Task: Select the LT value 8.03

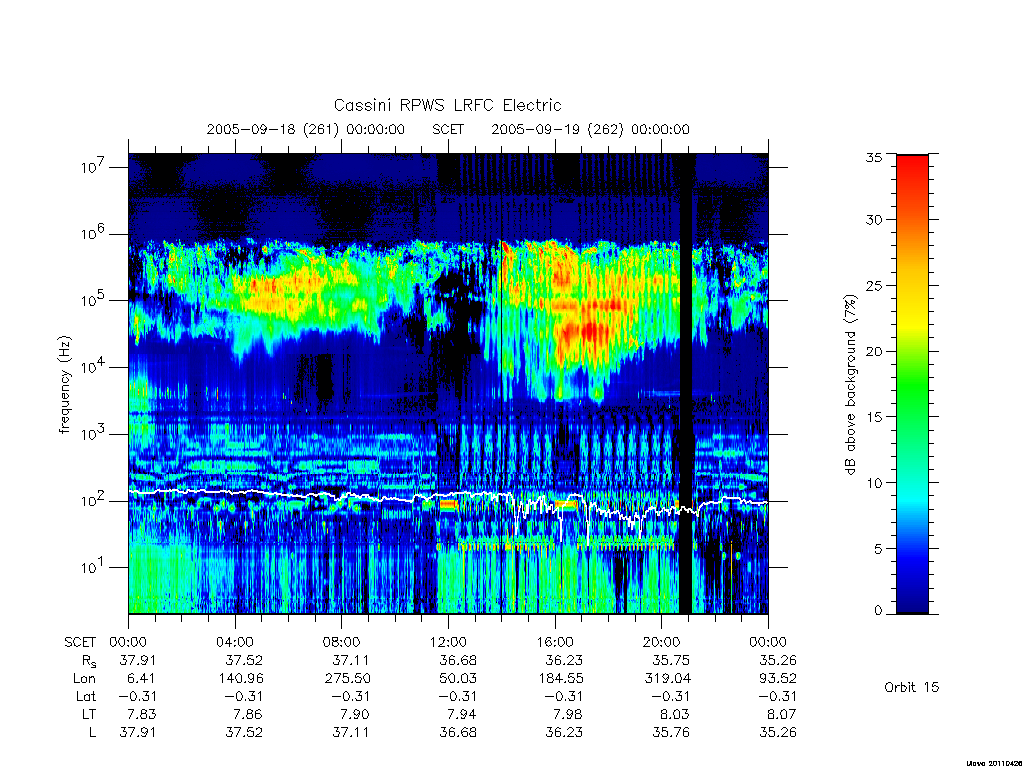Action: pos(675,714)
